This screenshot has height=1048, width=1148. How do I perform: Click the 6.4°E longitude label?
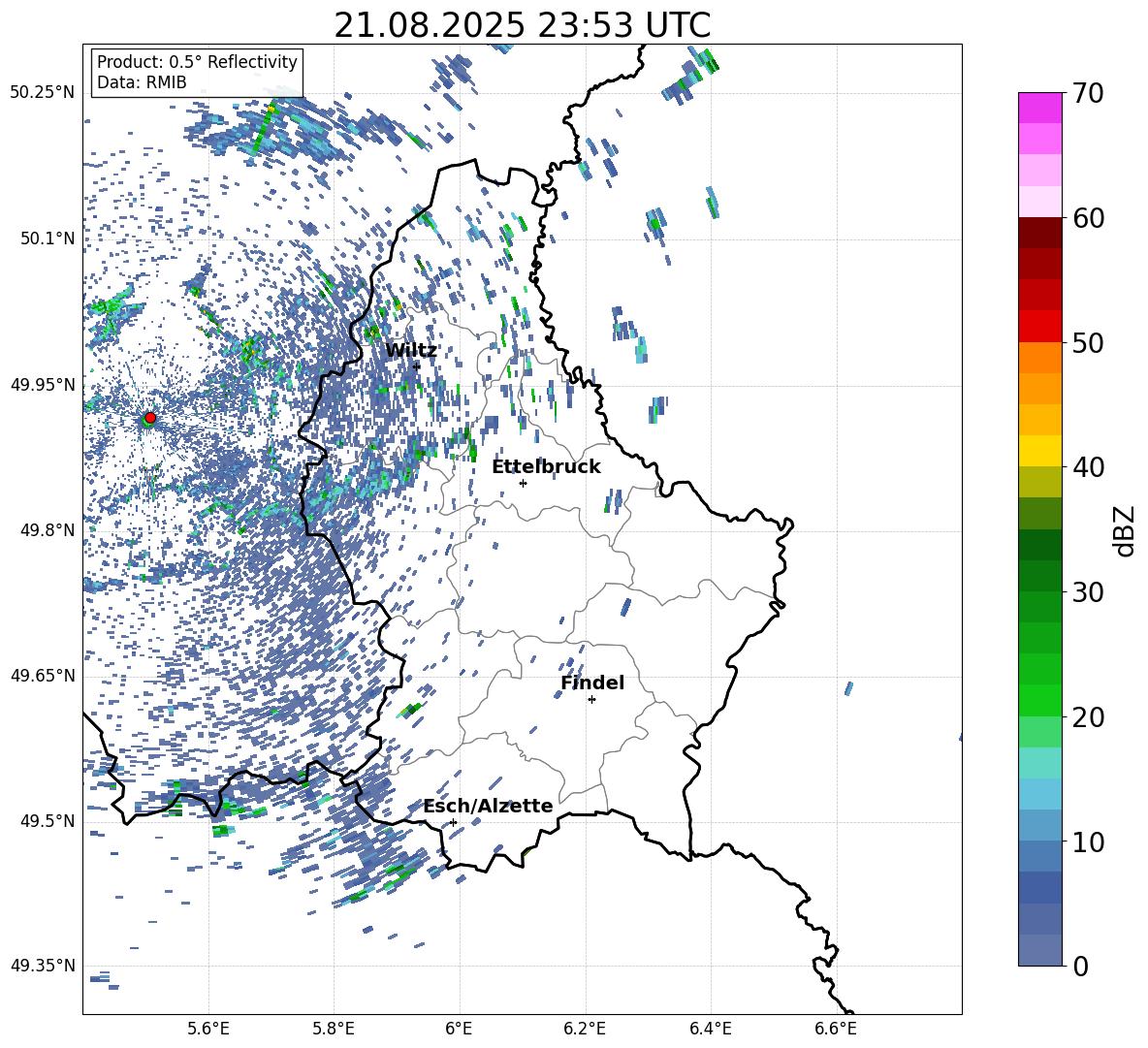(x=710, y=1030)
